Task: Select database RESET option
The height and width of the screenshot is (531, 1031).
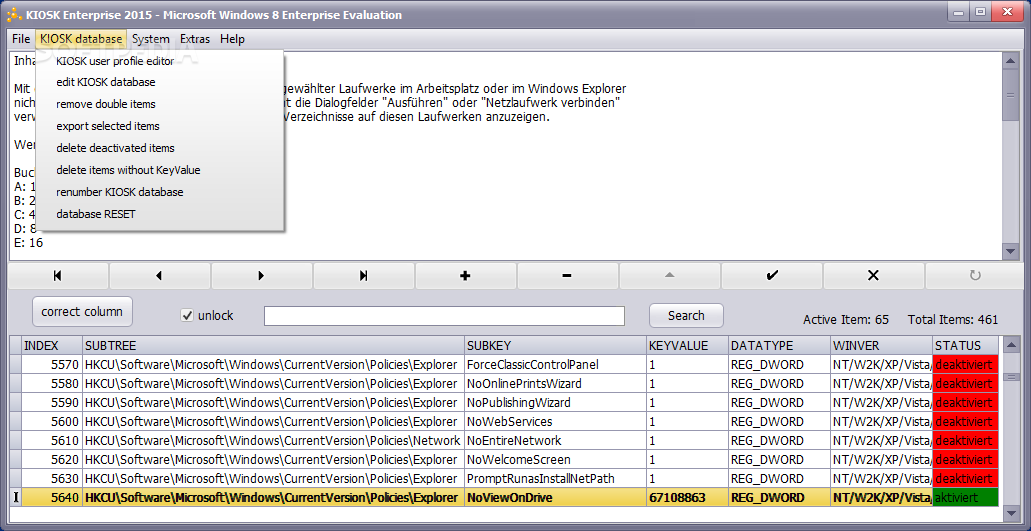Action: pyautogui.click(x=160, y=214)
